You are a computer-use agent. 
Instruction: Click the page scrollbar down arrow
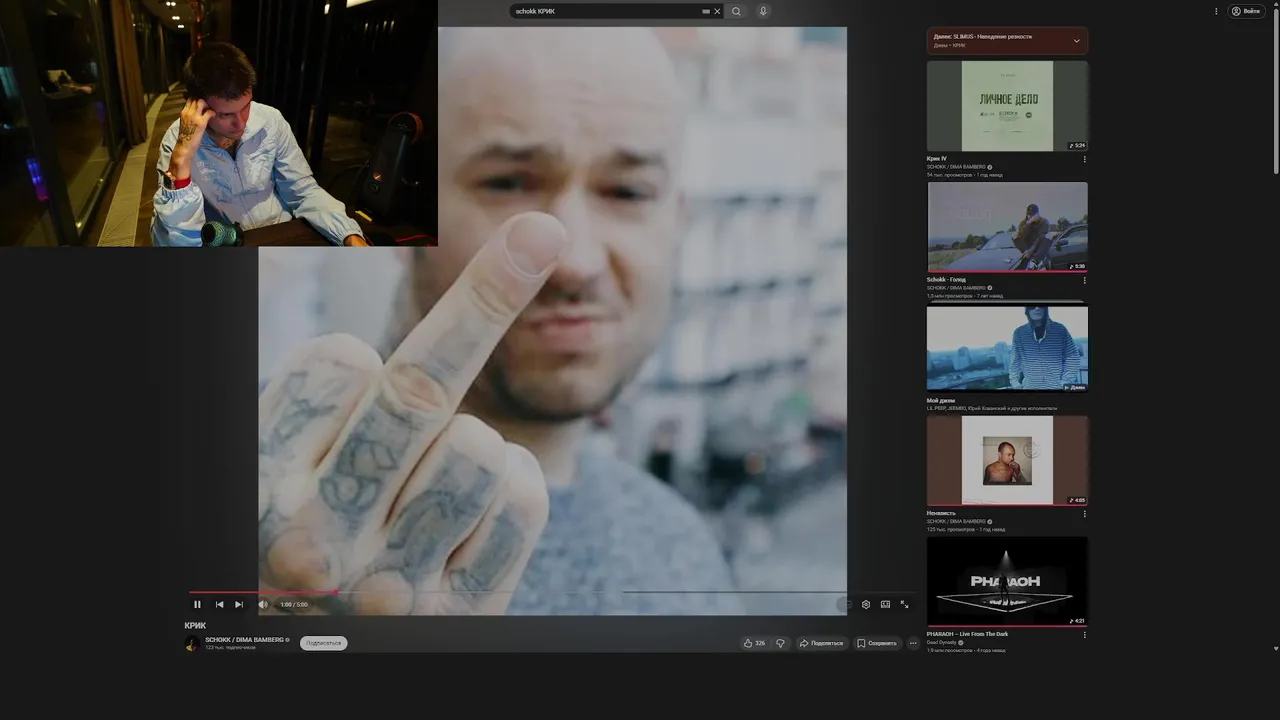(1275, 649)
